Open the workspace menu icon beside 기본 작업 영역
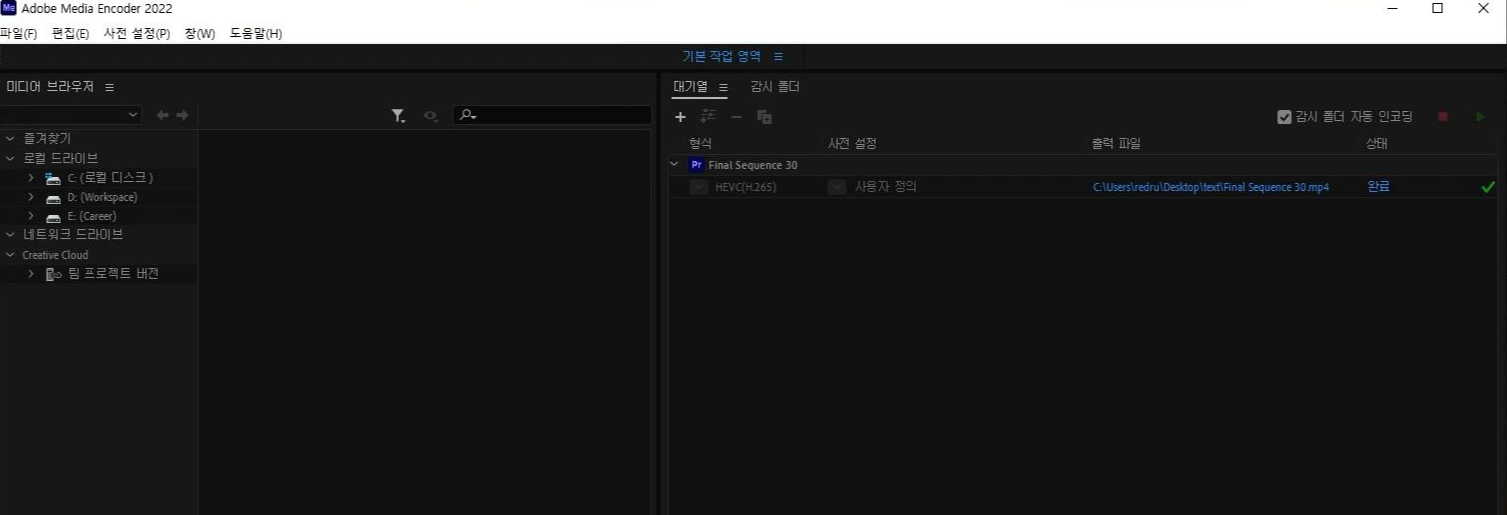This screenshot has height=515, width=1507. click(x=779, y=57)
